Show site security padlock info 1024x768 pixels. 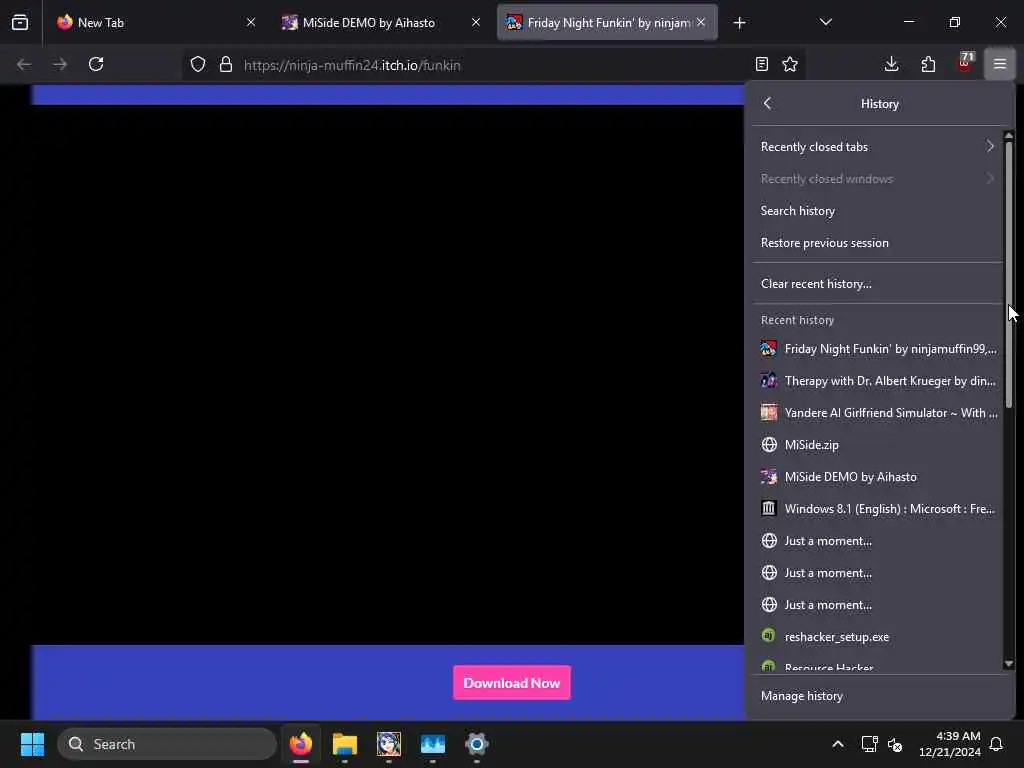[x=226, y=64]
